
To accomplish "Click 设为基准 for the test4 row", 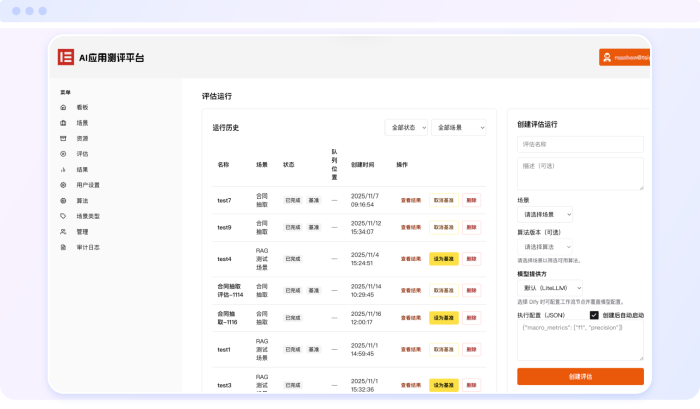I will (x=443, y=259).
